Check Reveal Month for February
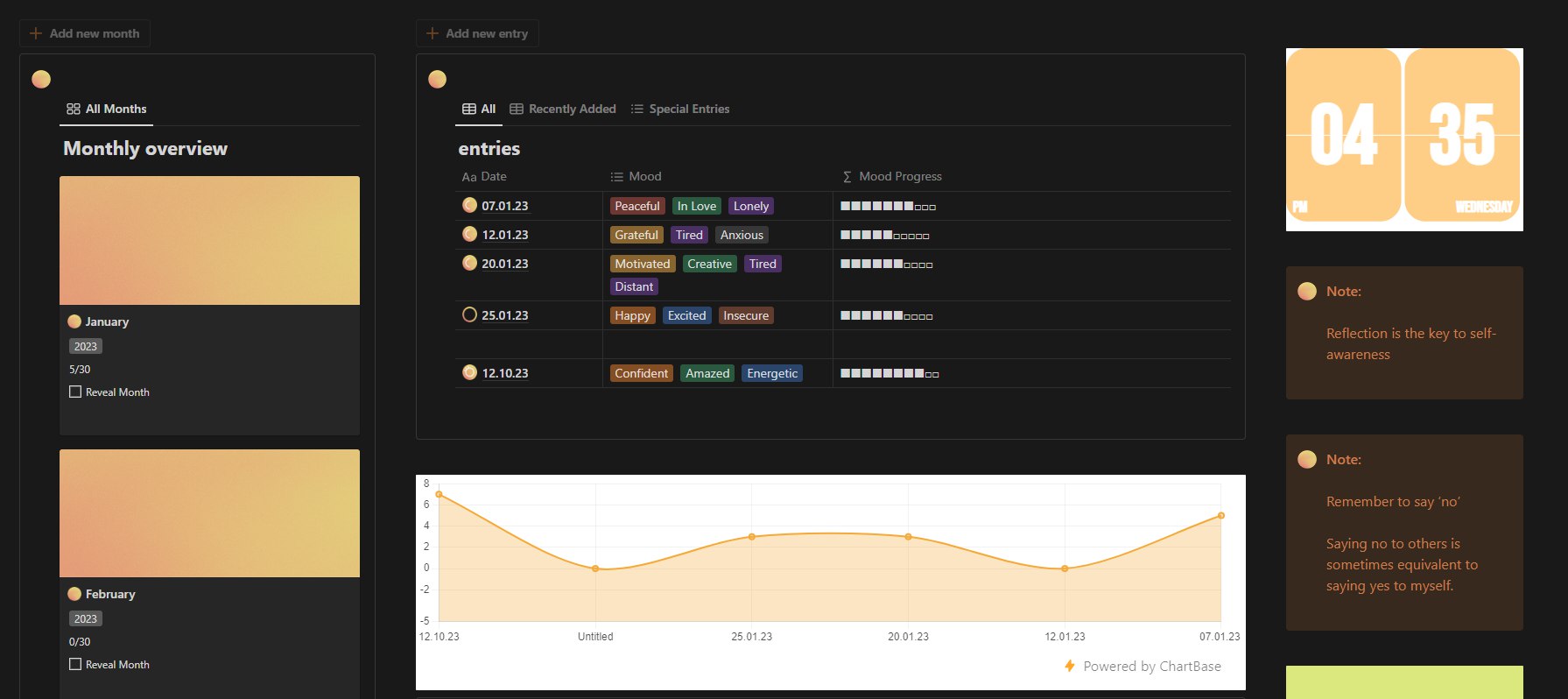This screenshot has width=1568, height=699. [x=75, y=665]
